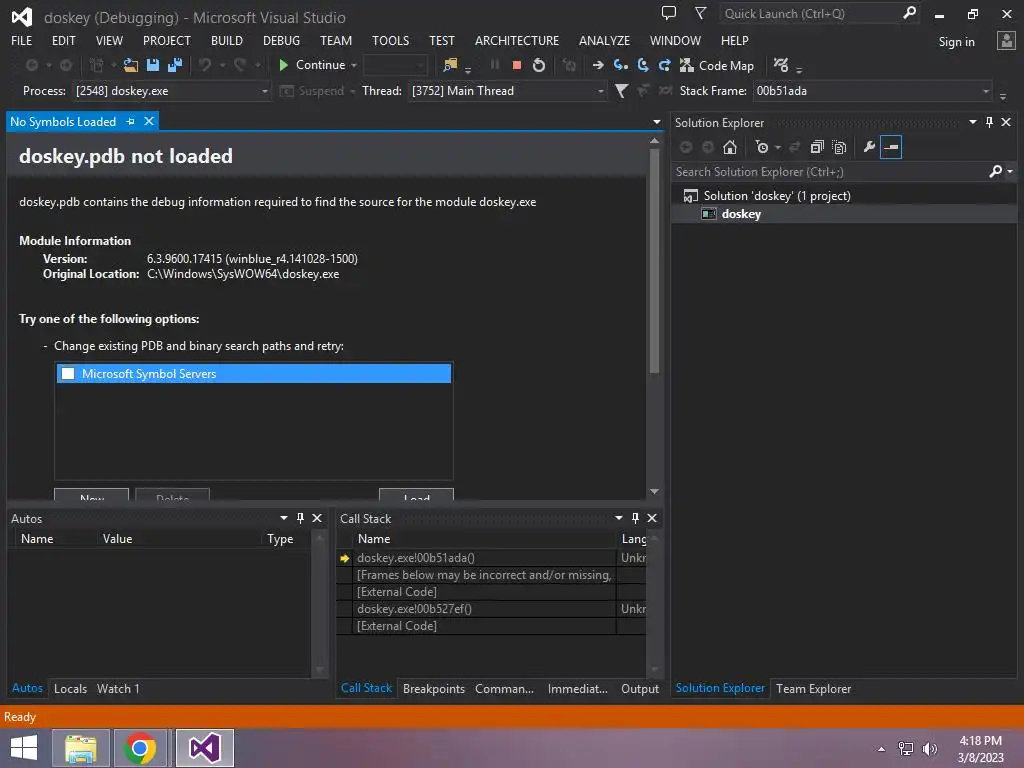Viewport: 1024px width, 768px height.
Task: Click the IntelliTrace events icon beside Code Map
Action: [781, 65]
